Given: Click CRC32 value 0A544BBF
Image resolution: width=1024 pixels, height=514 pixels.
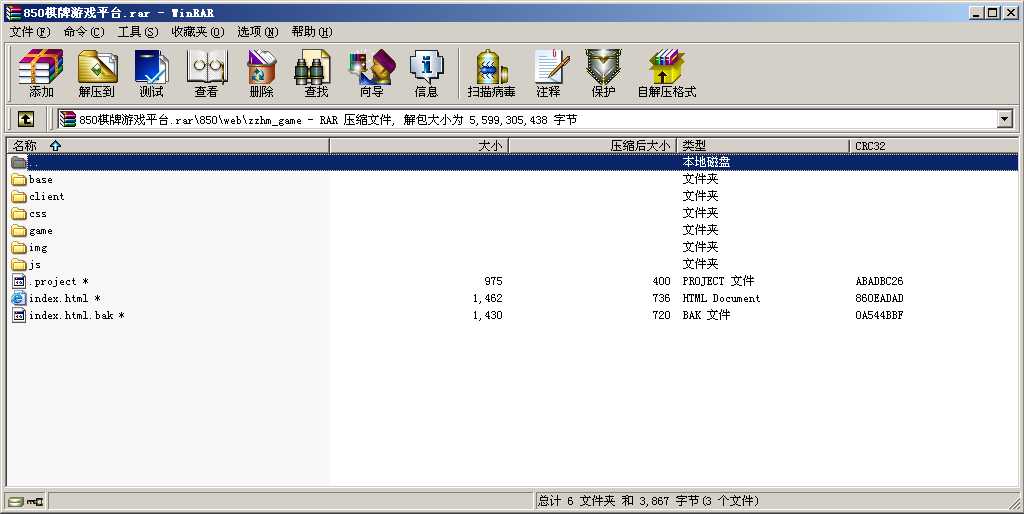Looking at the screenshot, I should (879, 315).
